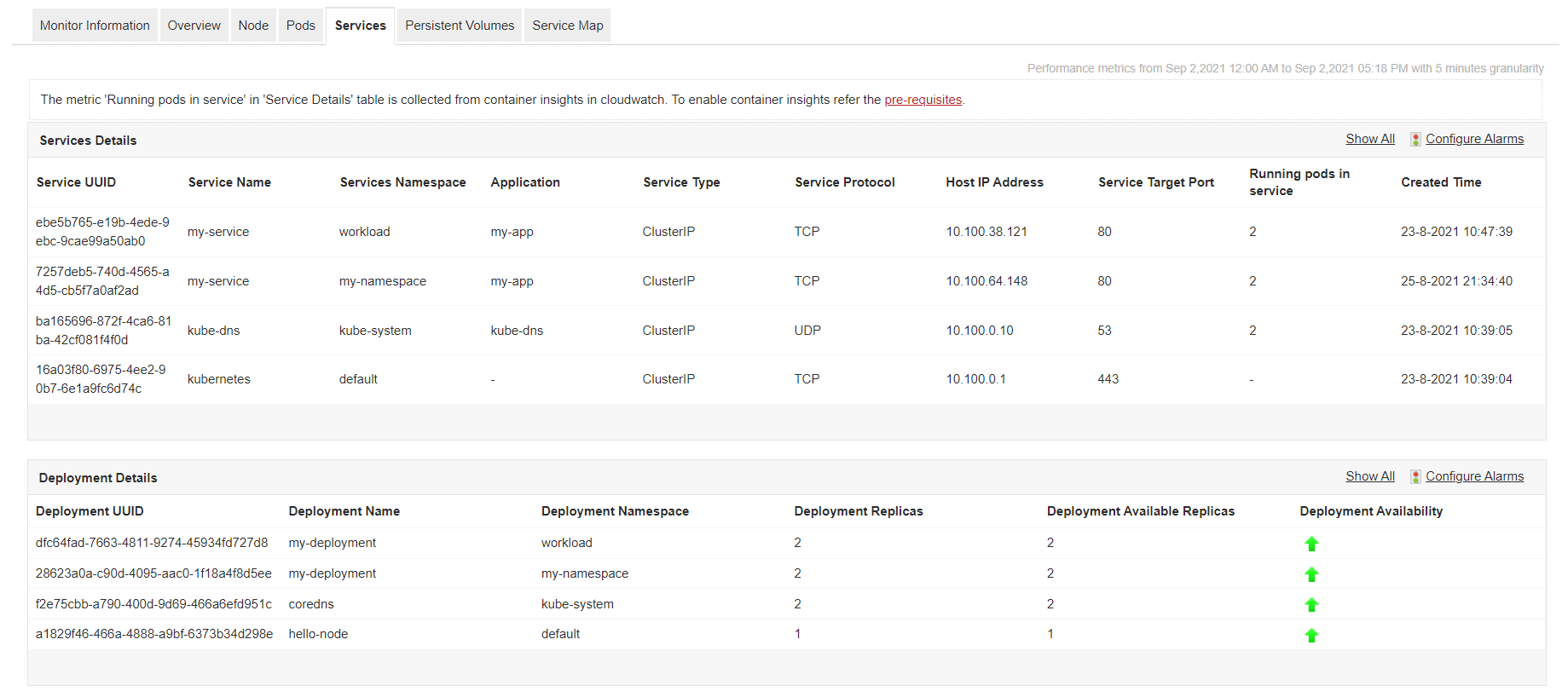The height and width of the screenshot is (697, 1568).
Task: Open the Service Map tab
Action: (x=567, y=26)
